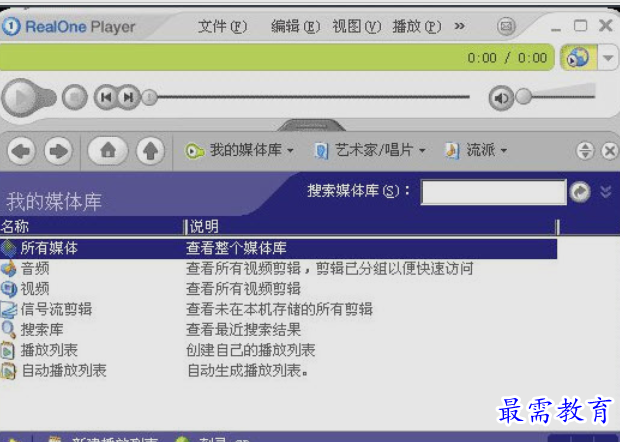Click the navigate Forward arrow
The image size is (620, 442).
tap(58, 151)
